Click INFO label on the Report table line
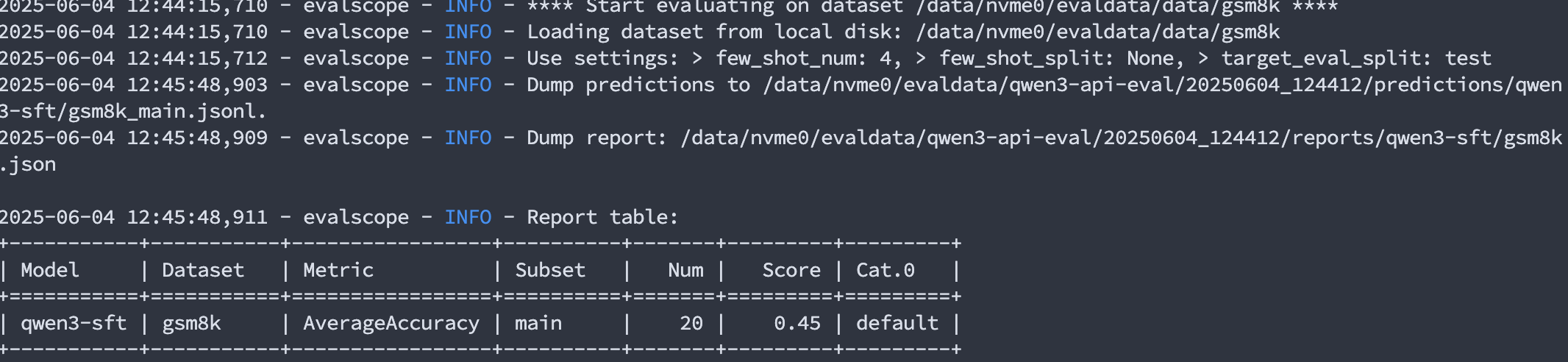 468,217
